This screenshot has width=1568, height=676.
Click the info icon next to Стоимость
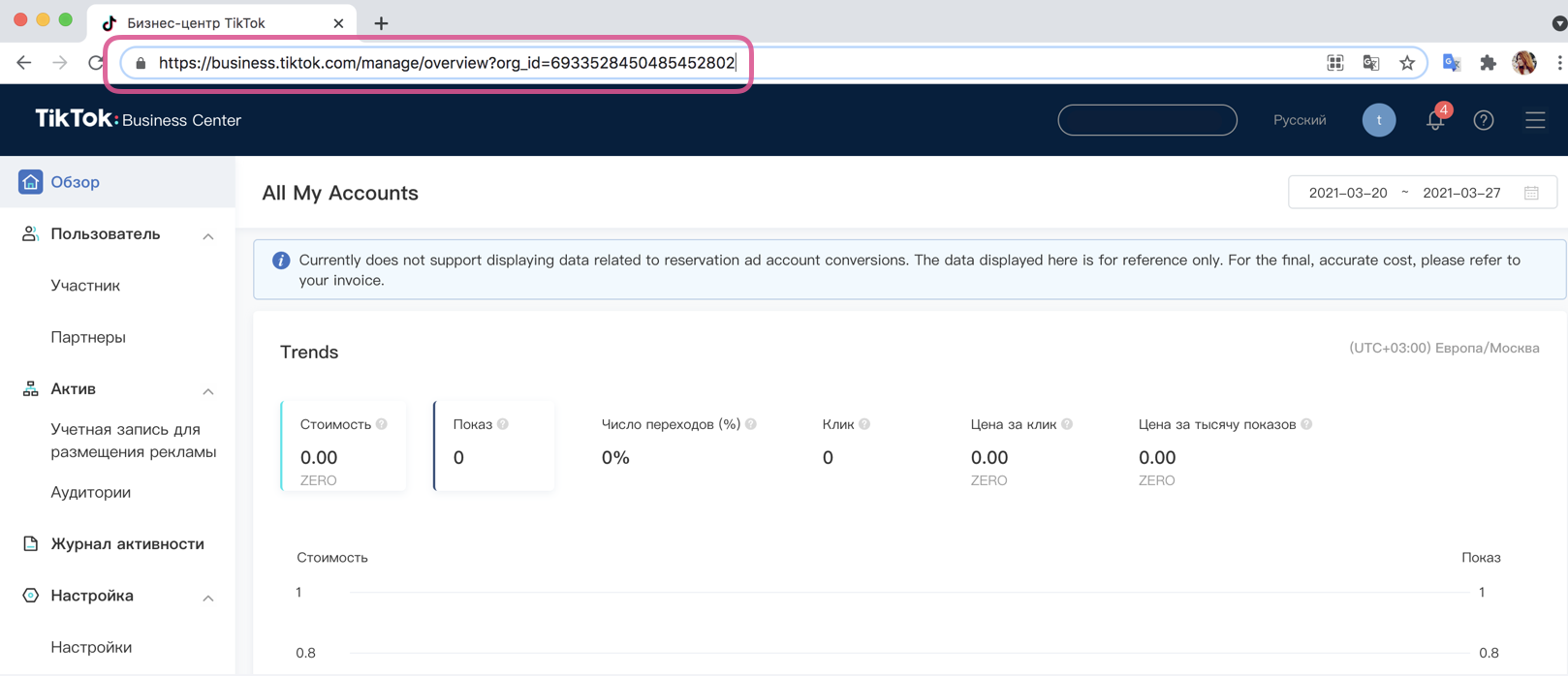point(382,424)
